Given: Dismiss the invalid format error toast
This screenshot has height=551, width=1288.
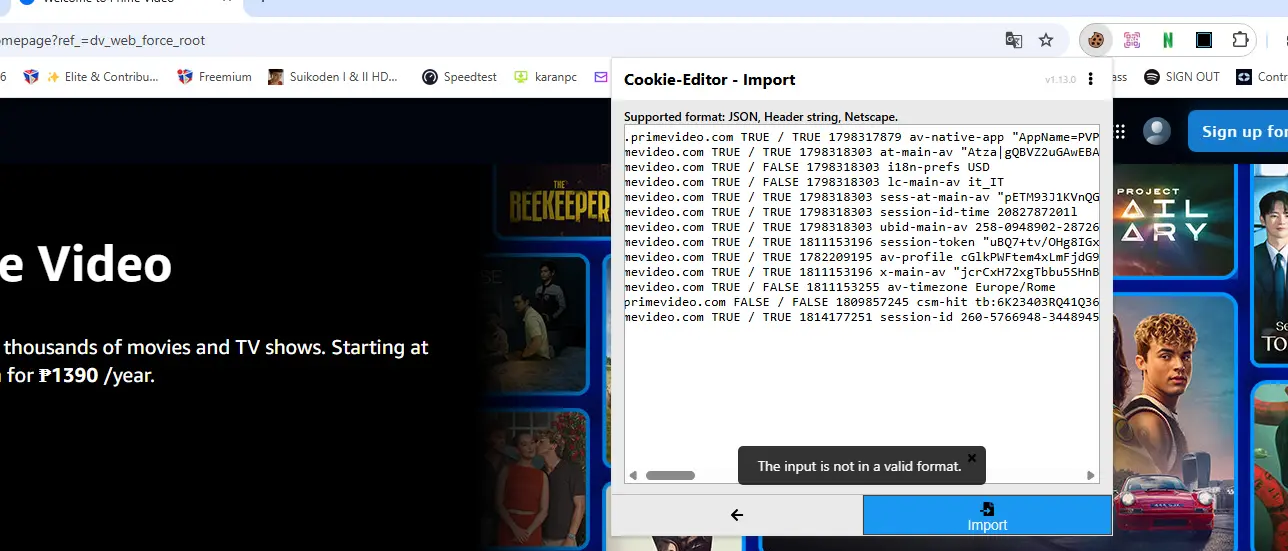Looking at the screenshot, I should pyautogui.click(x=972, y=457).
